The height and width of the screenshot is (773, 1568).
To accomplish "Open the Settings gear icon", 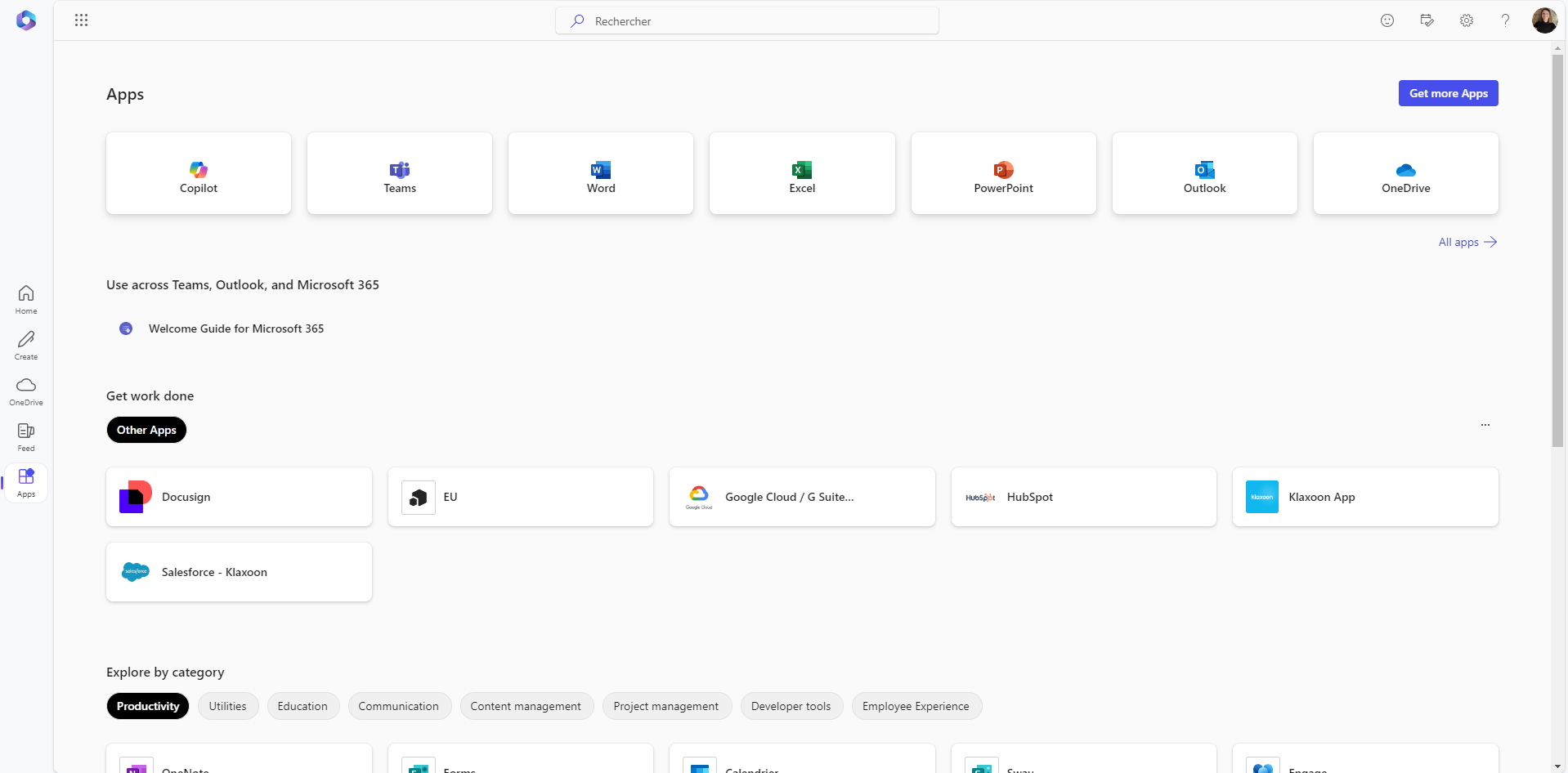I will [x=1467, y=20].
